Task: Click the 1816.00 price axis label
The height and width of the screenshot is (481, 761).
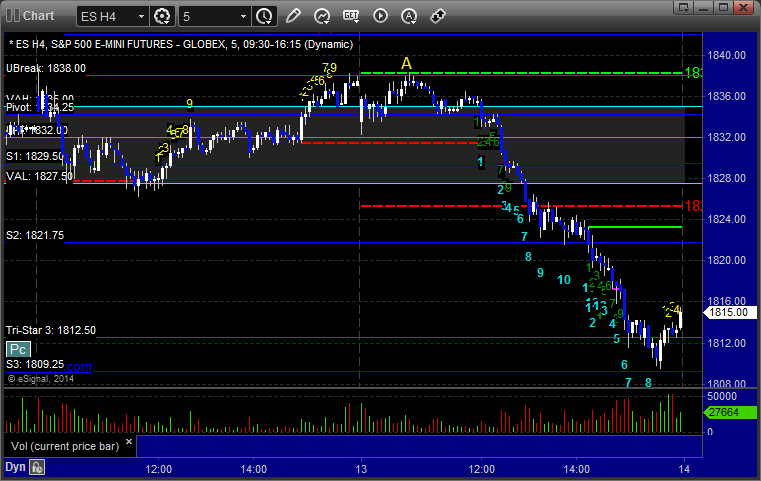Action: 727,301
